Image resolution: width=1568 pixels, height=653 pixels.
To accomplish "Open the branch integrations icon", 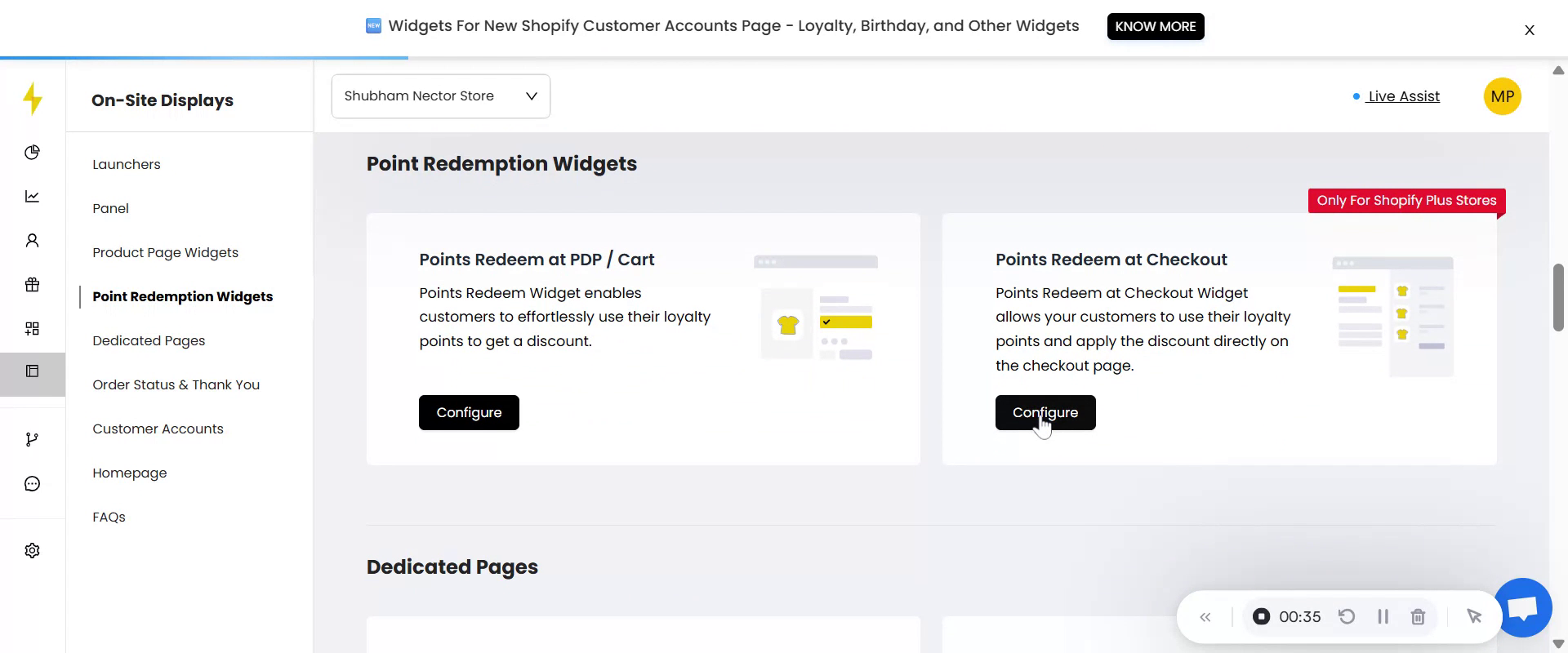I will (x=32, y=440).
